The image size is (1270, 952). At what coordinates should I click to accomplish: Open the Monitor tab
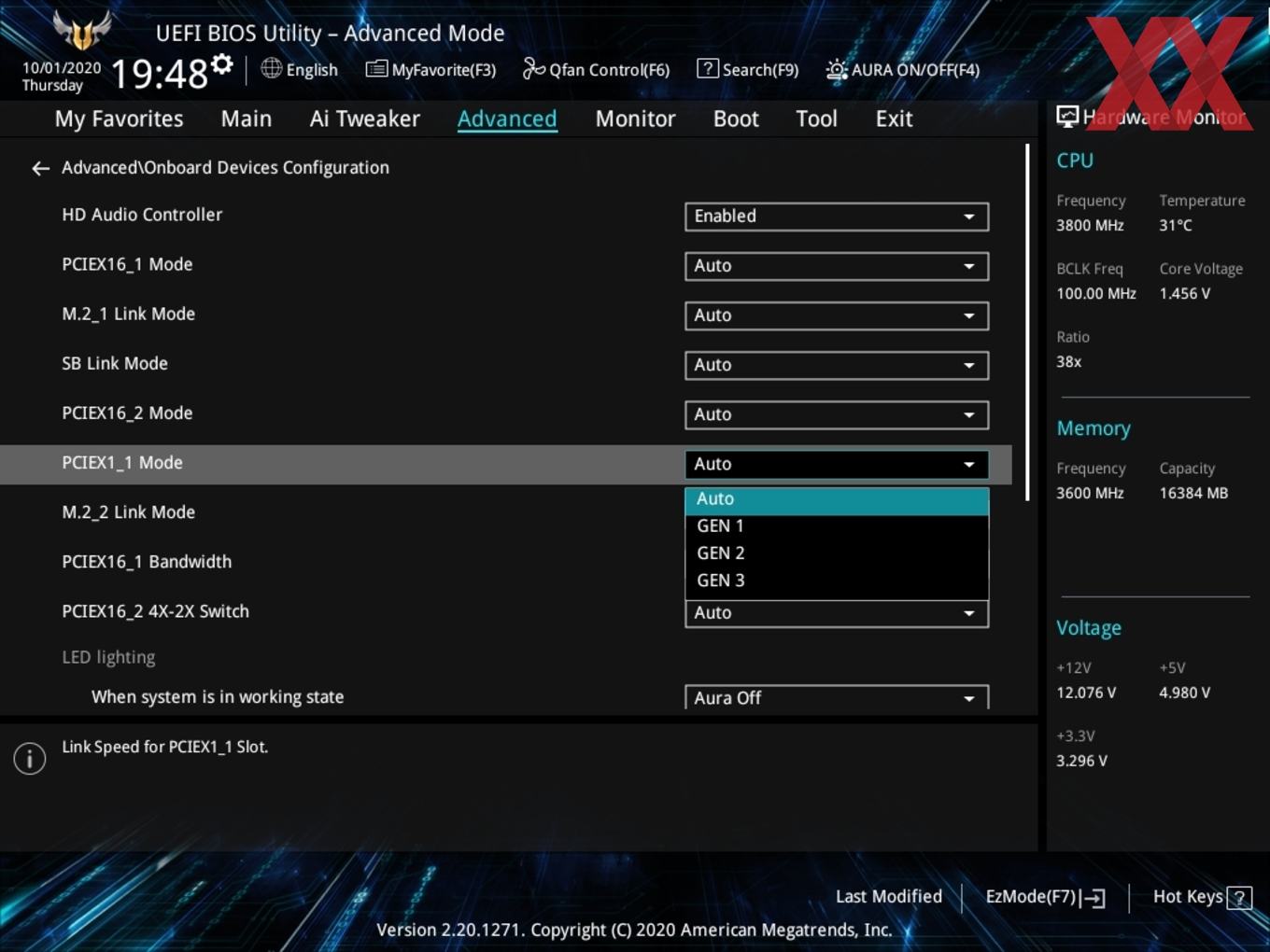tap(635, 119)
